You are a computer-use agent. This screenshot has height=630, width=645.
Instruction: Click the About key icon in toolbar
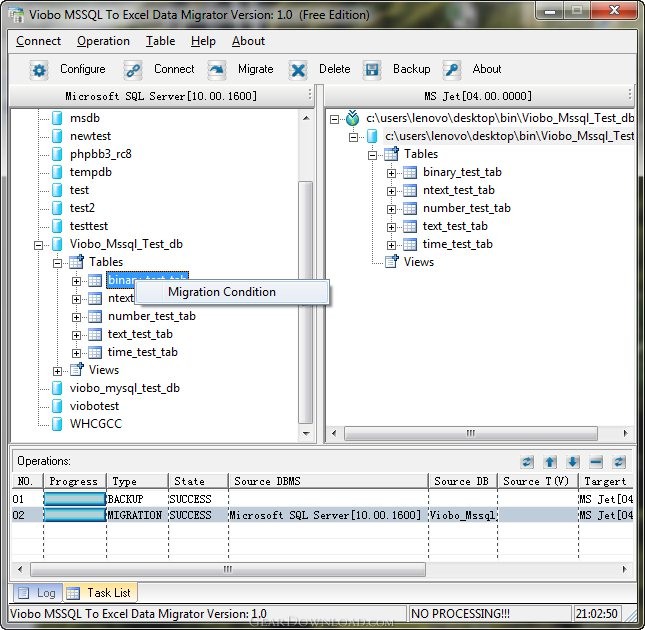point(452,70)
